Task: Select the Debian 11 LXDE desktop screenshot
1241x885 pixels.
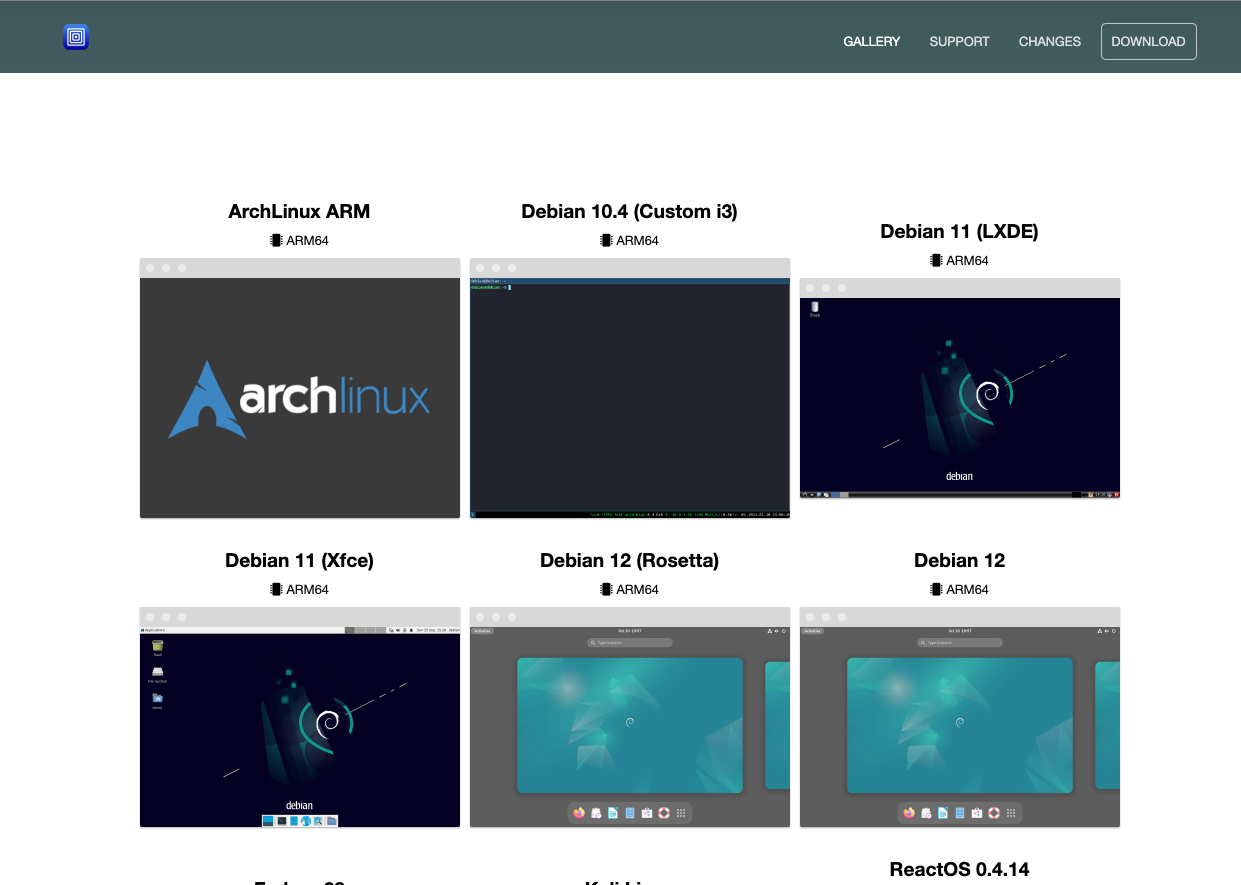Action: pos(959,397)
